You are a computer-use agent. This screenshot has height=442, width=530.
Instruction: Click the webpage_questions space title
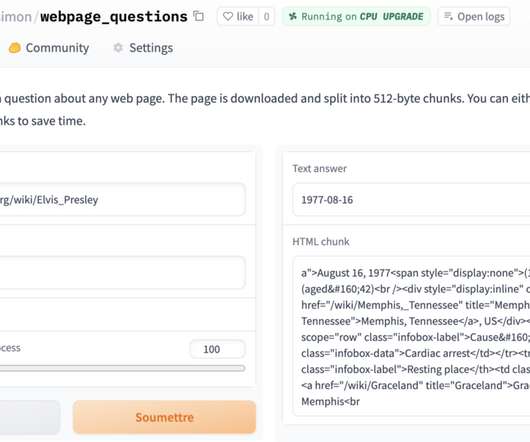(114, 17)
